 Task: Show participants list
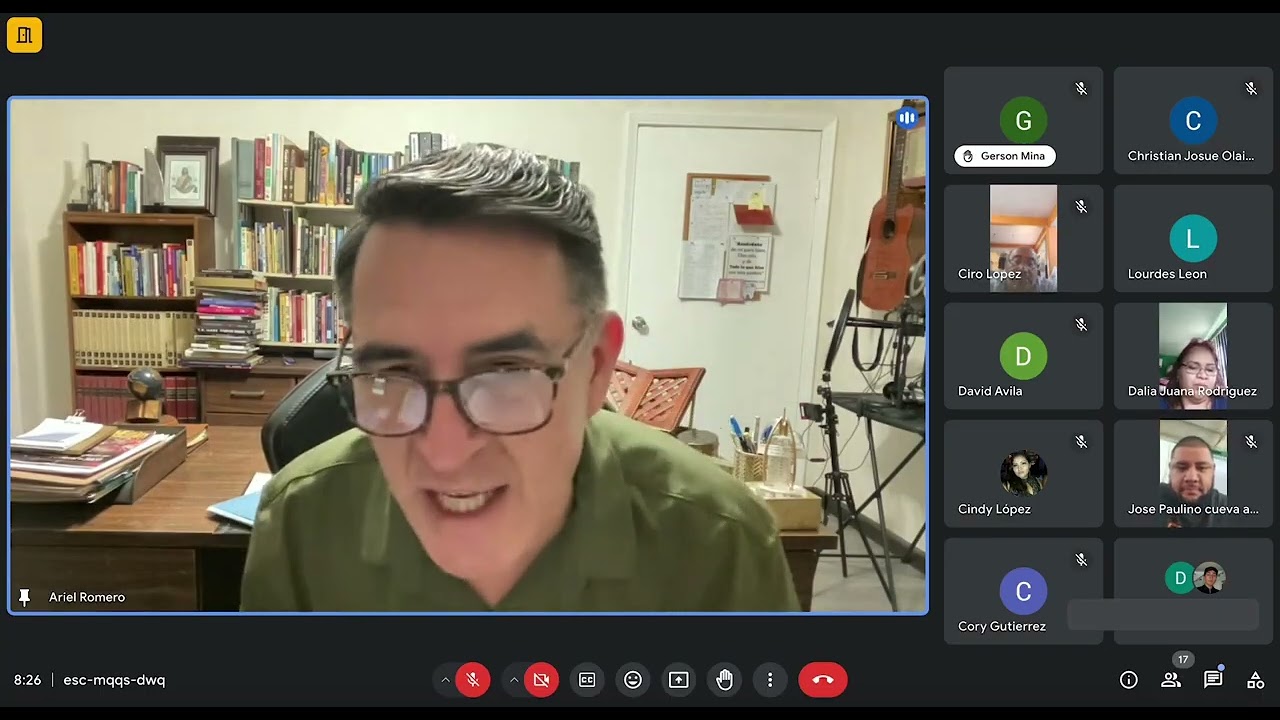1171,680
